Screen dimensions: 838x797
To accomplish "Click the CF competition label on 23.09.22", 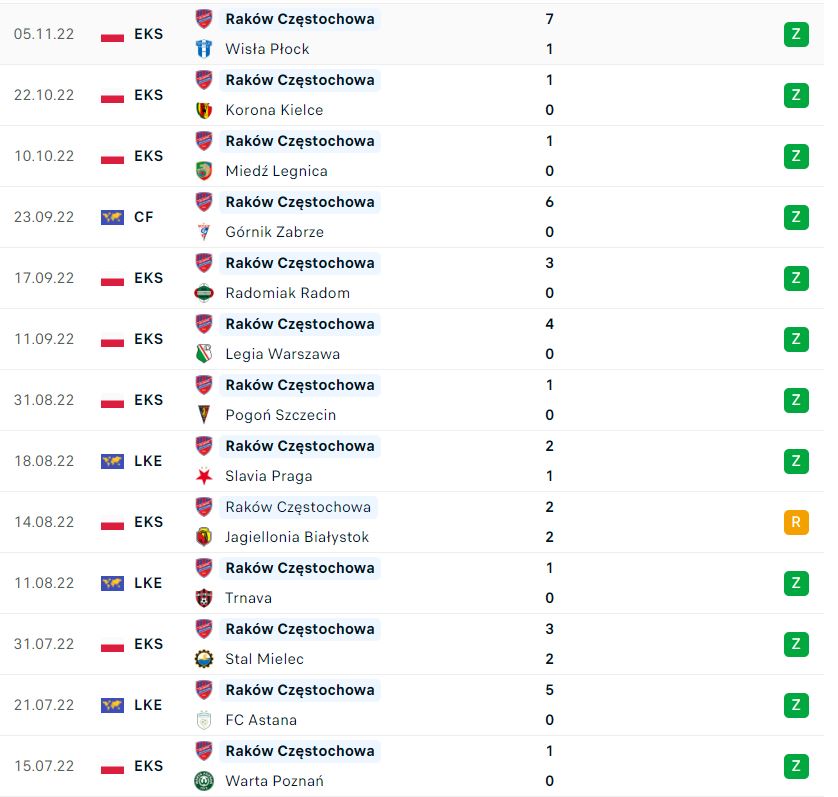I will pyautogui.click(x=143, y=217).
